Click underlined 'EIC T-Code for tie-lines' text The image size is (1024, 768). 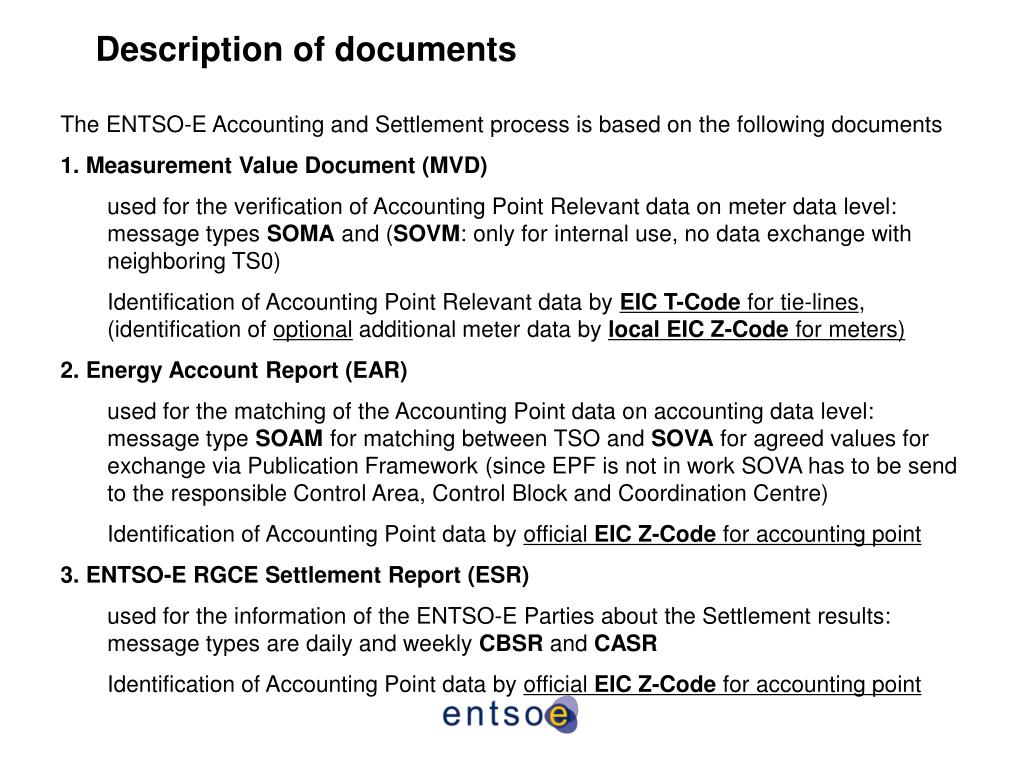739,302
